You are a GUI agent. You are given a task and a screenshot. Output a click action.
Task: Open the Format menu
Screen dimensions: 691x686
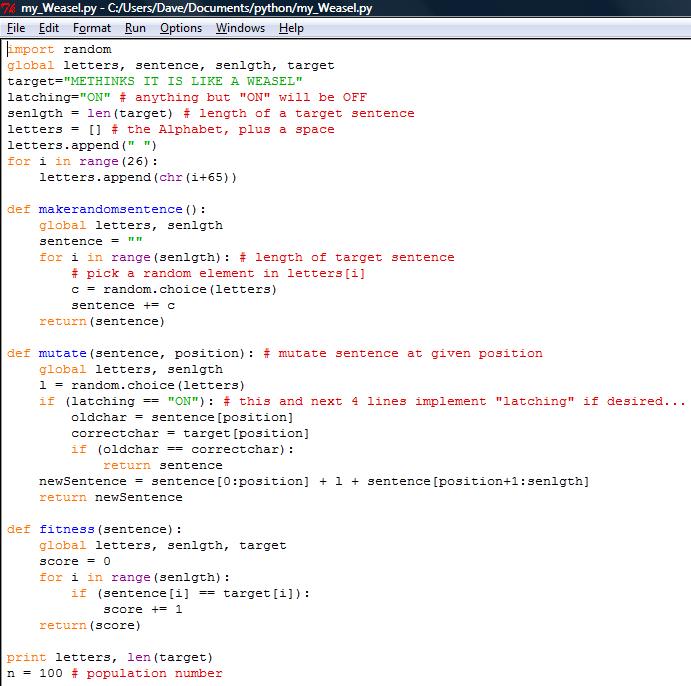(92, 28)
